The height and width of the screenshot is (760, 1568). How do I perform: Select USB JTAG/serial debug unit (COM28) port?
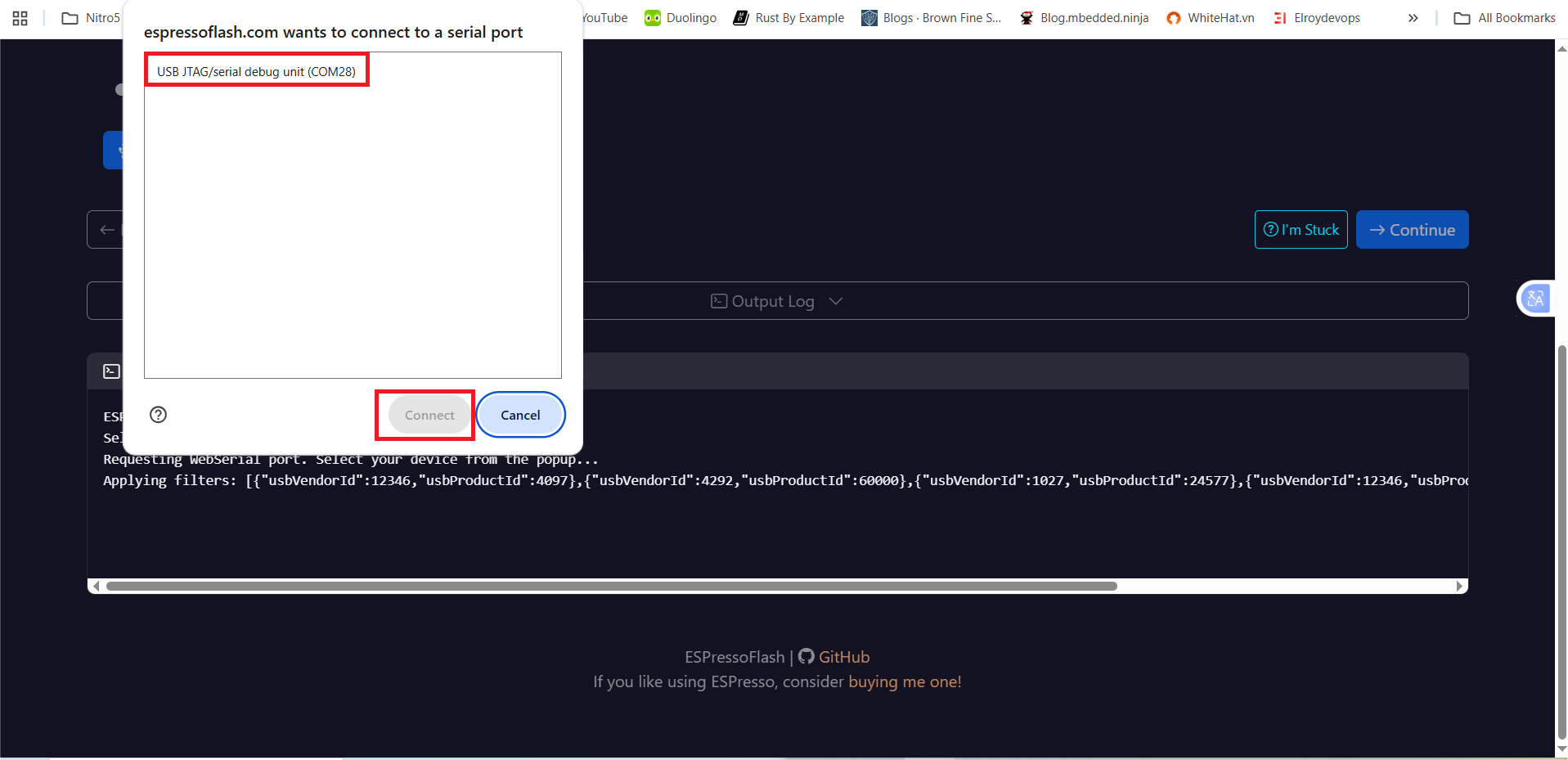[x=256, y=71]
